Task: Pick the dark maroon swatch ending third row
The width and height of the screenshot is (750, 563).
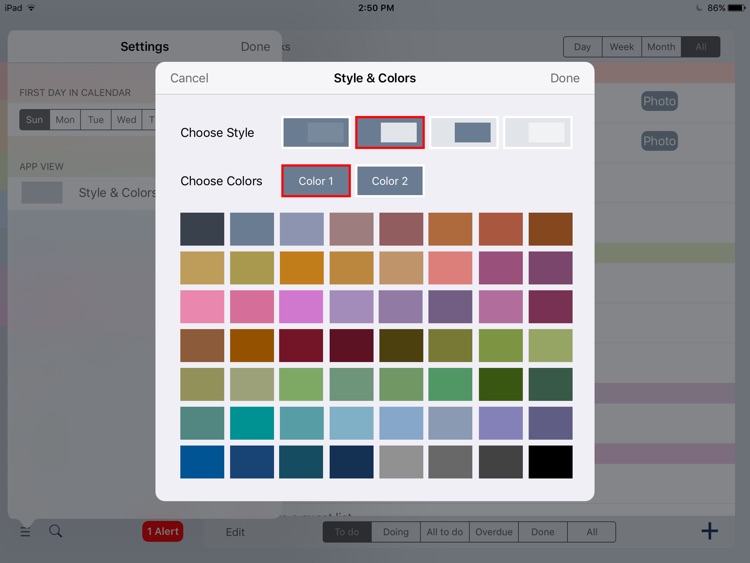Action: 551,307
